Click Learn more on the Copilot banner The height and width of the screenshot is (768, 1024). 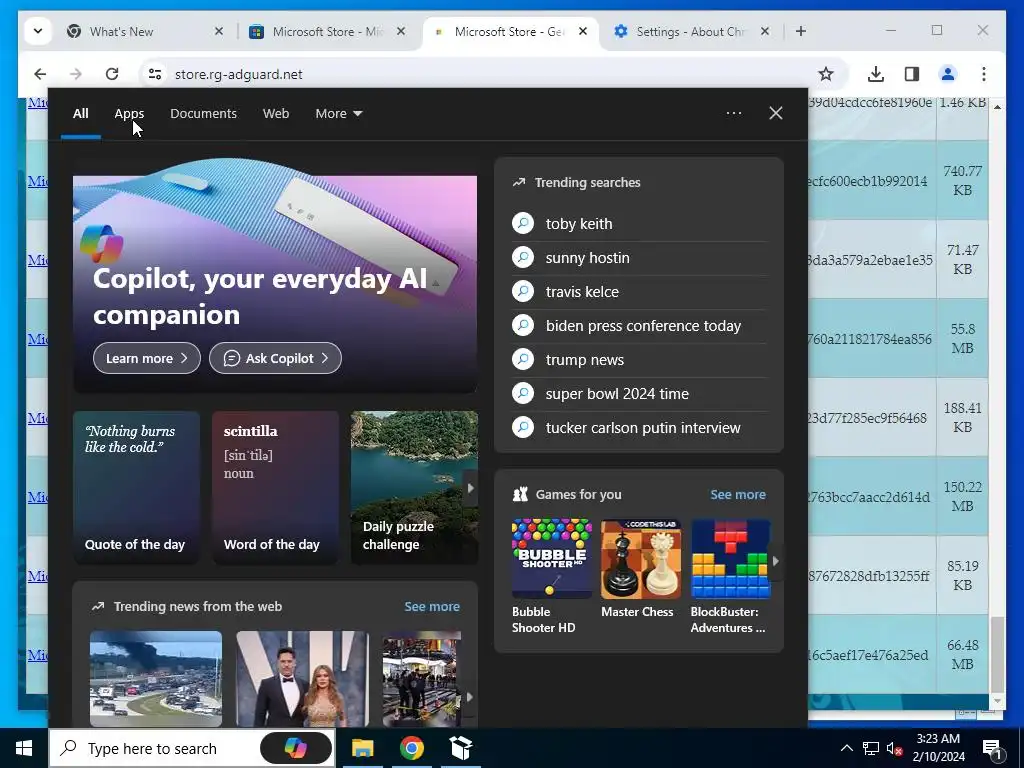click(x=146, y=358)
